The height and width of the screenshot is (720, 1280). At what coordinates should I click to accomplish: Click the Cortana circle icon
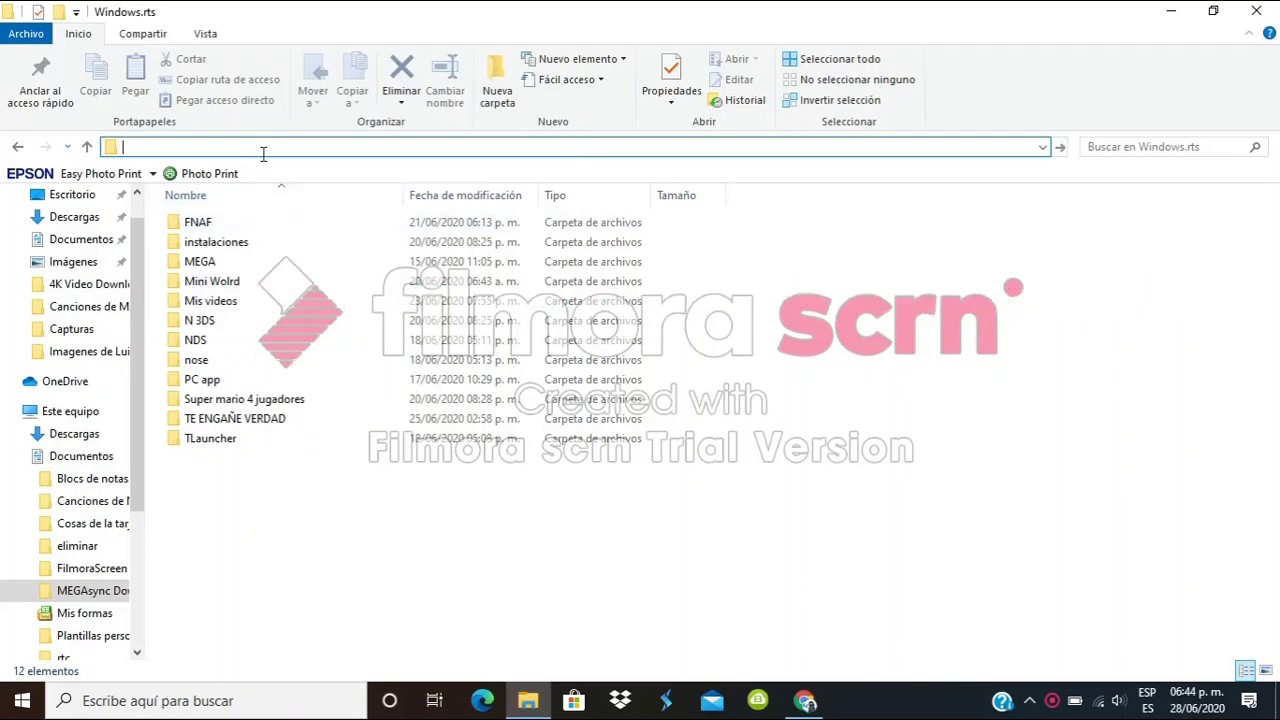(390, 701)
